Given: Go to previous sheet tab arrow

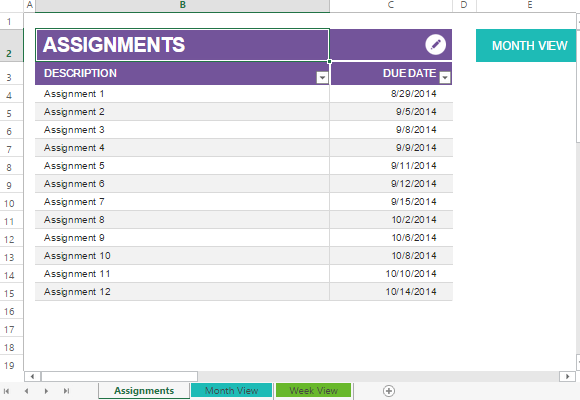Looking at the screenshot, I should pyautogui.click(x=26, y=391).
